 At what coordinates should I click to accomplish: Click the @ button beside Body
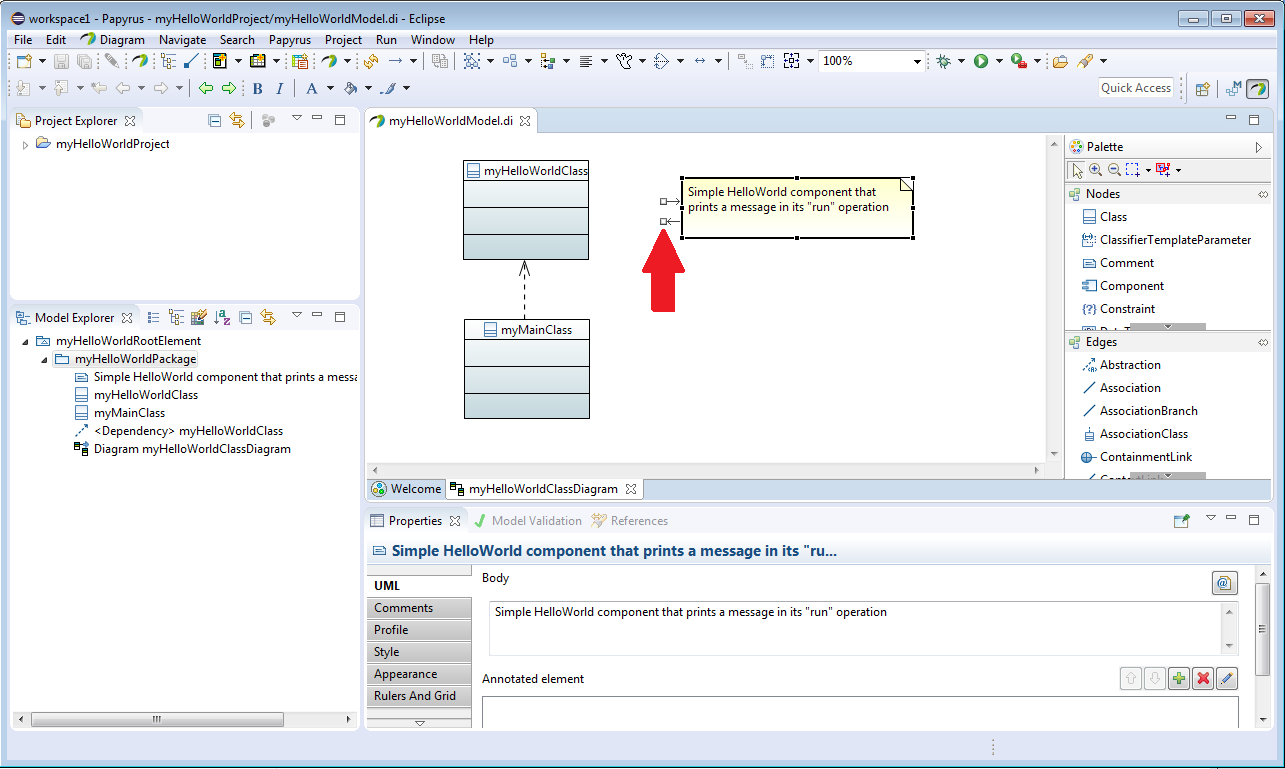[x=1225, y=583]
